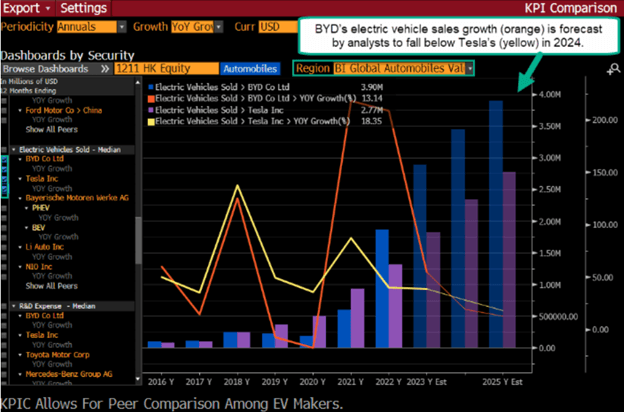Toggle the PHEV checkbox
The width and height of the screenshot is (624, 412).
point(4,208)
